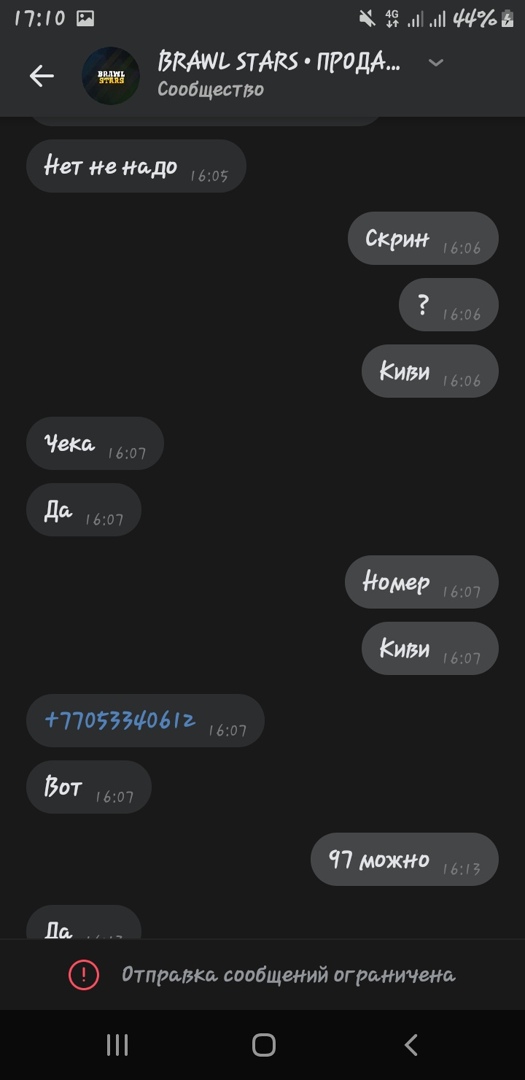This screenshot has width=525, height=1080.
Task: Tap the battery indicator in status bar
Action: coord(508,19)
